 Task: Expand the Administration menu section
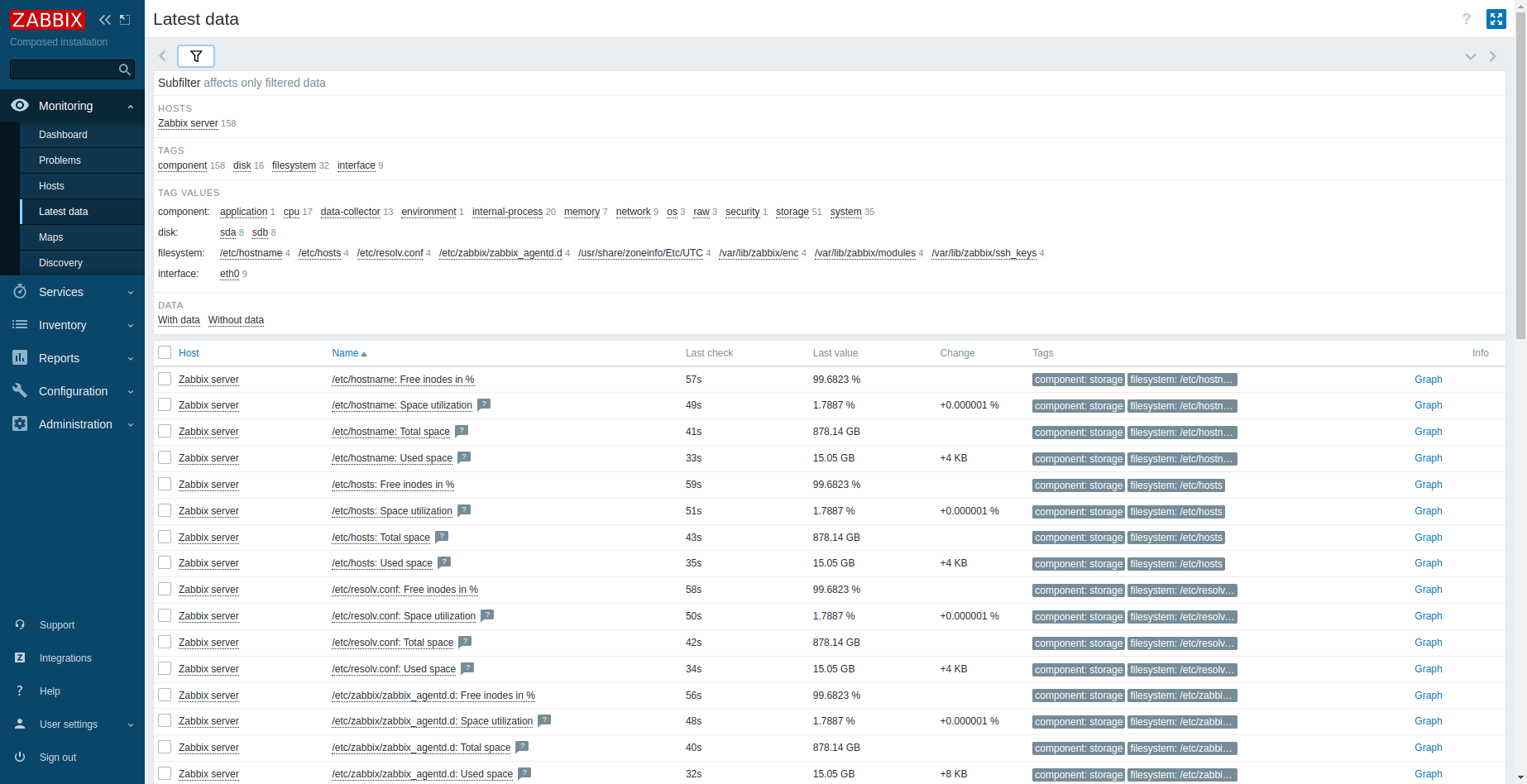click(131, 425)
